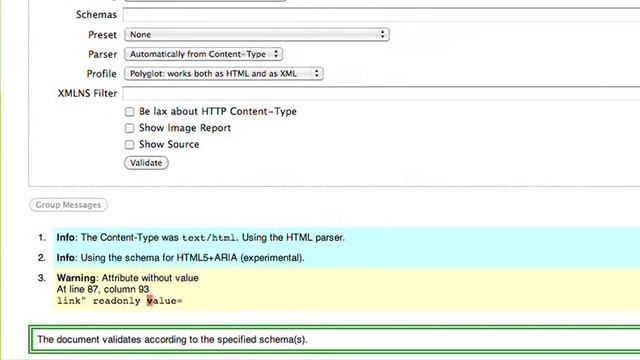Viewport: 640px width, 360px height.
Task: Click the Content-Type was text/html info message
Action: click(346, 238)
